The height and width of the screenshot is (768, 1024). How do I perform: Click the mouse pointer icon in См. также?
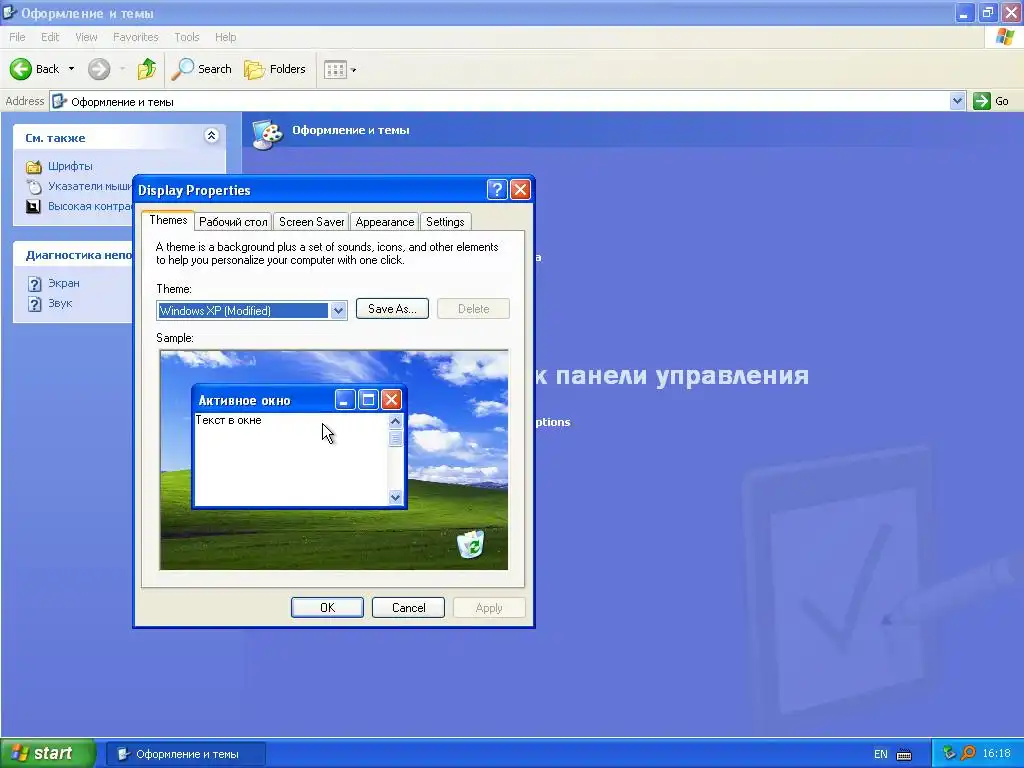33,187
